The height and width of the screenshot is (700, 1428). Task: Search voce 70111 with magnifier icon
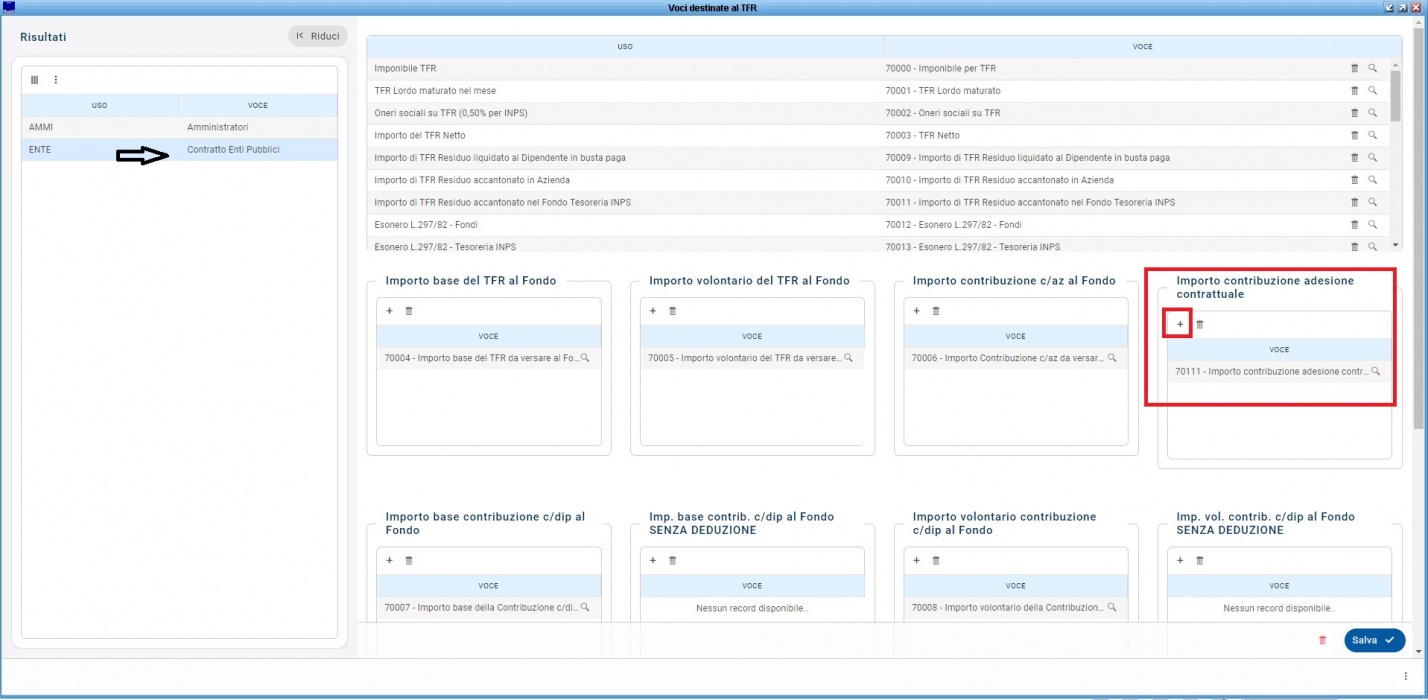click(1376, 372)
